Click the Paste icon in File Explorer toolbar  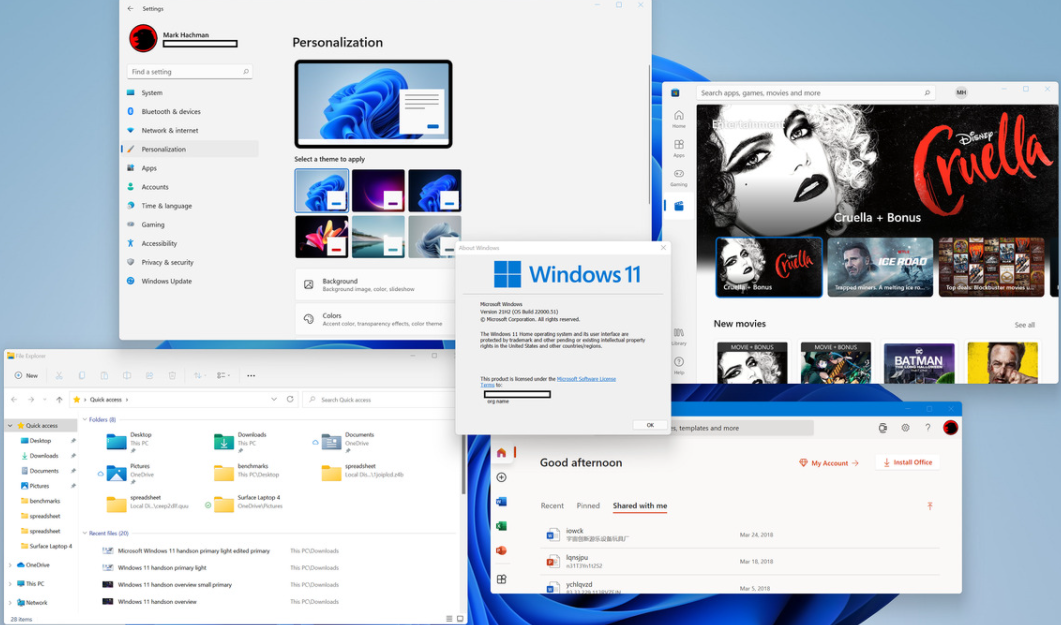tap(104, 375)
